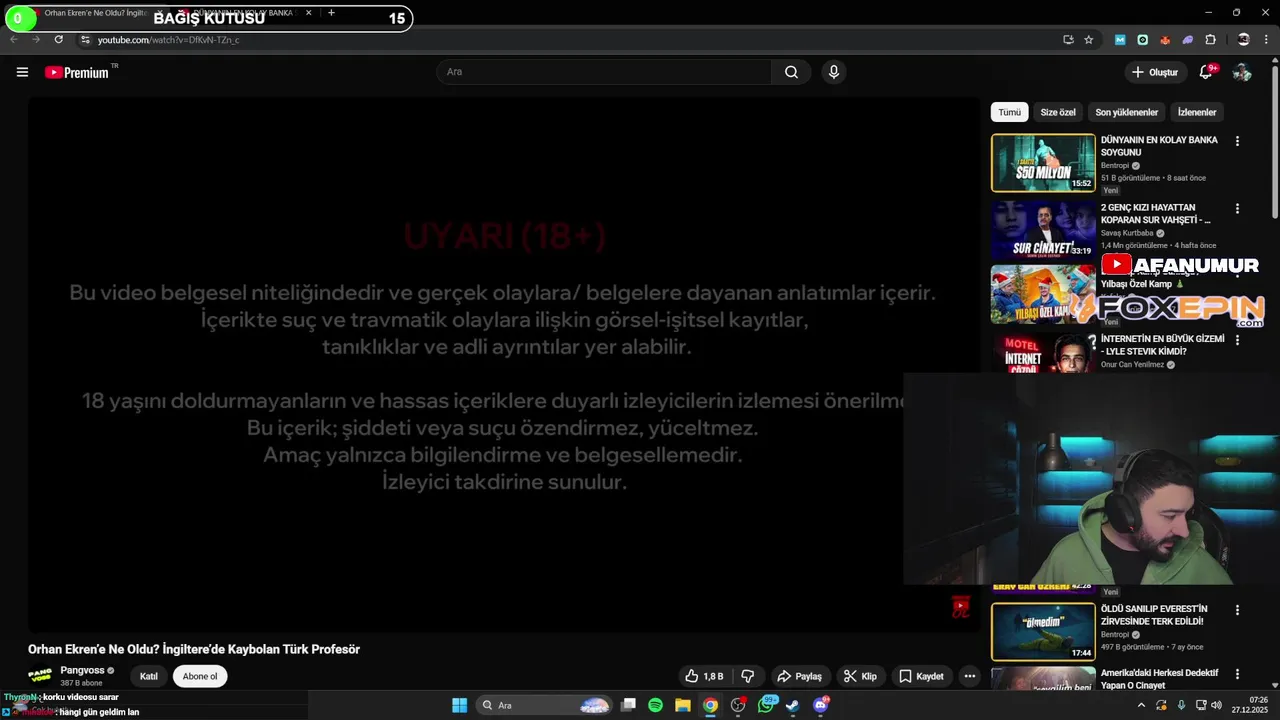This screenshot has height=720, width=1280.
Task: Open the Pangvoss channel avatar
Action: click(40, 676)
